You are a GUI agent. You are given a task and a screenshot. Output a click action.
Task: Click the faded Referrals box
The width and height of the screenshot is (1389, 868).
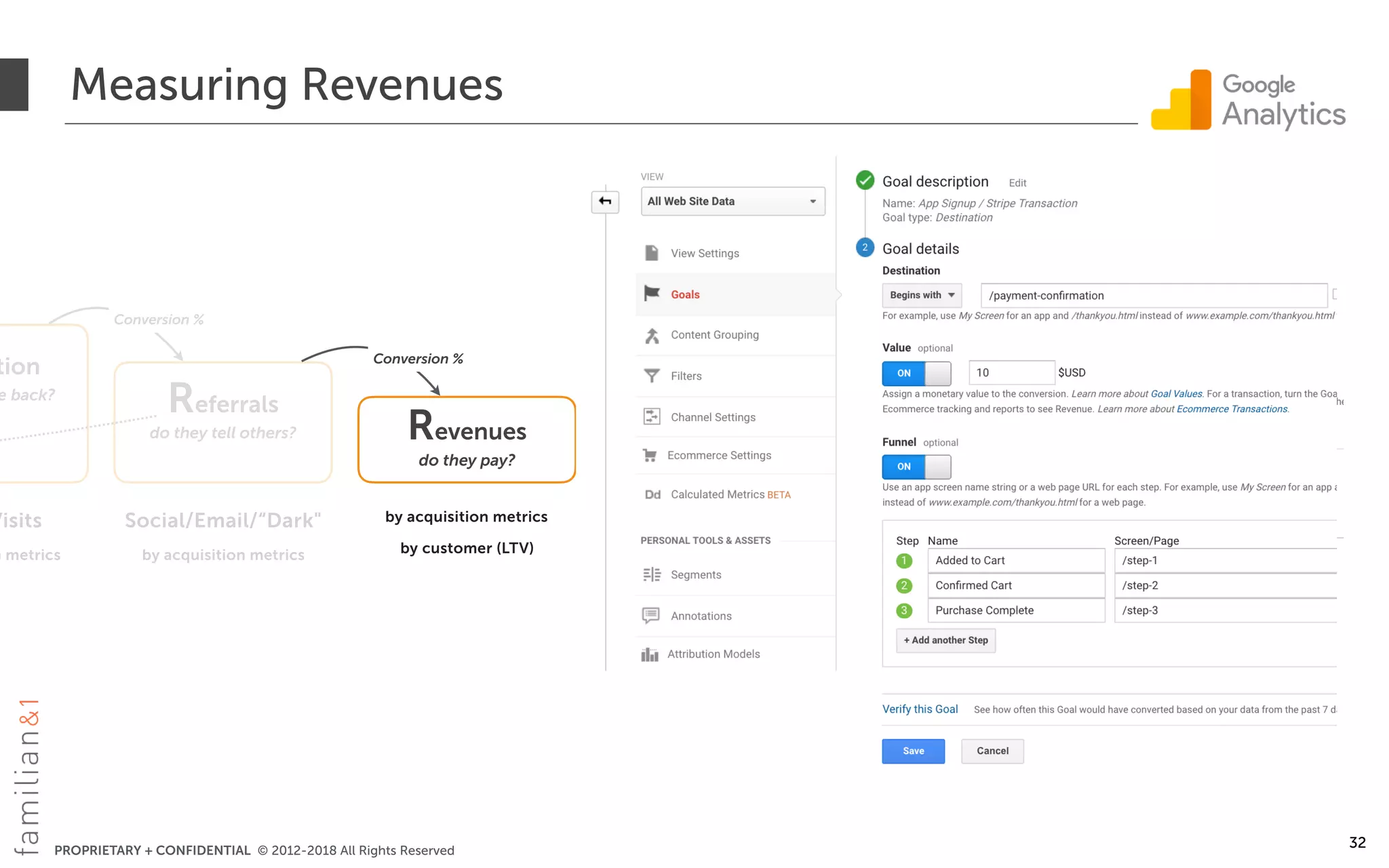223,422
